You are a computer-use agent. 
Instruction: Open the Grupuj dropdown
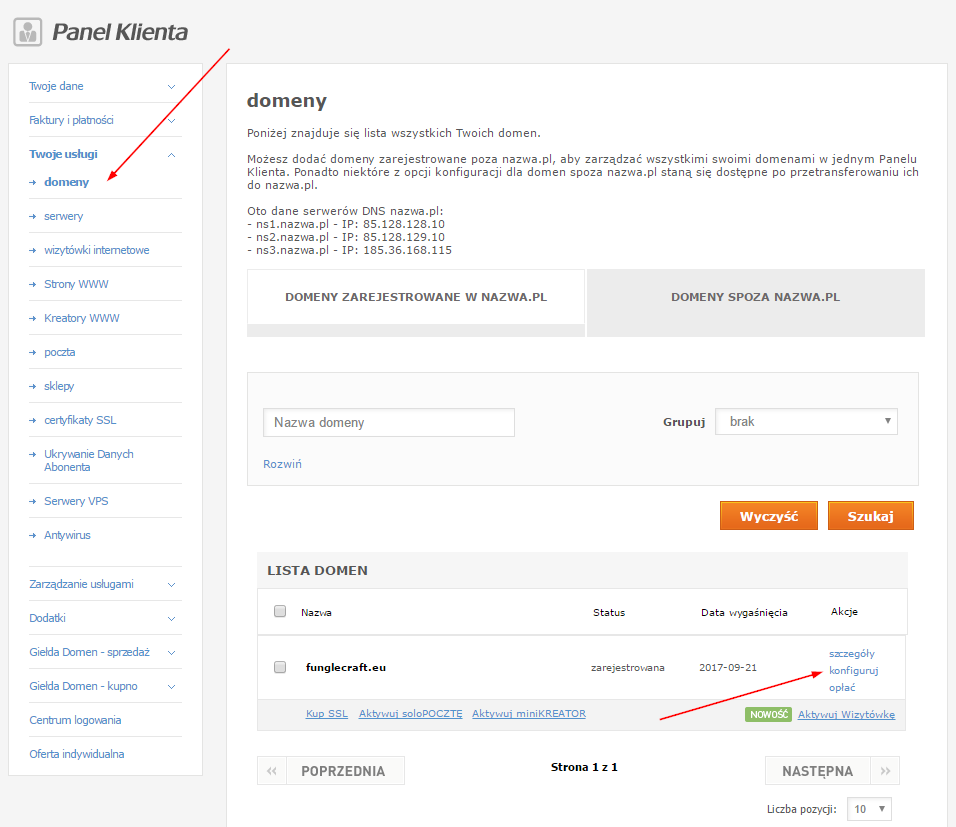[806, 422]
